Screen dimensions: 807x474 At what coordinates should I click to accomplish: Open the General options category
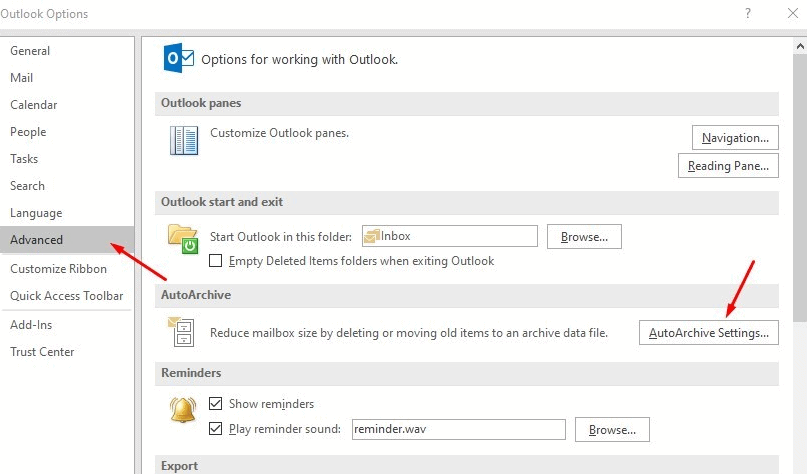coord(67,51)
